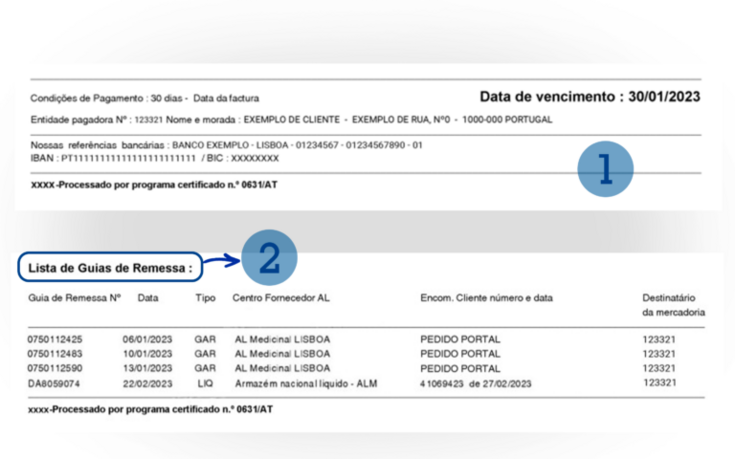The height and width of the screenshot is (459, 735).
Task: Click the 'Data de vencimento : 30/01/2023' heading
Action: [589, 97]
